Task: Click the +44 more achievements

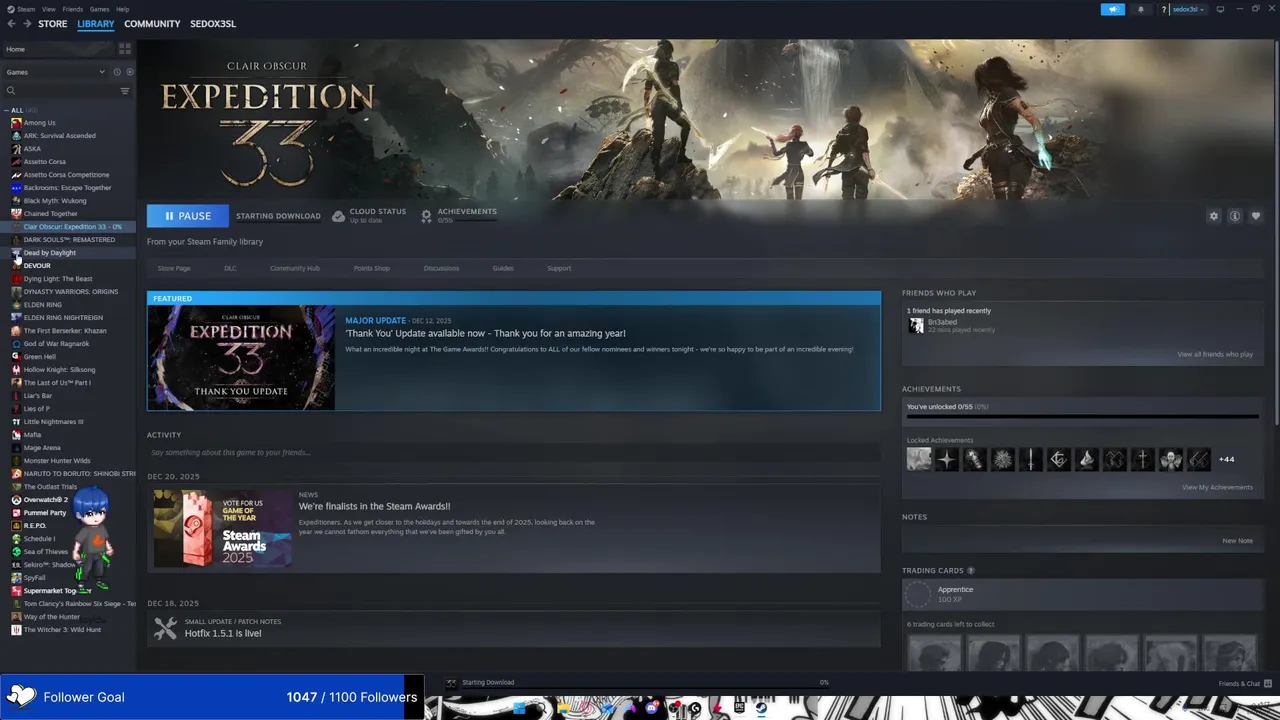Action: click(x=1226, y=459)
